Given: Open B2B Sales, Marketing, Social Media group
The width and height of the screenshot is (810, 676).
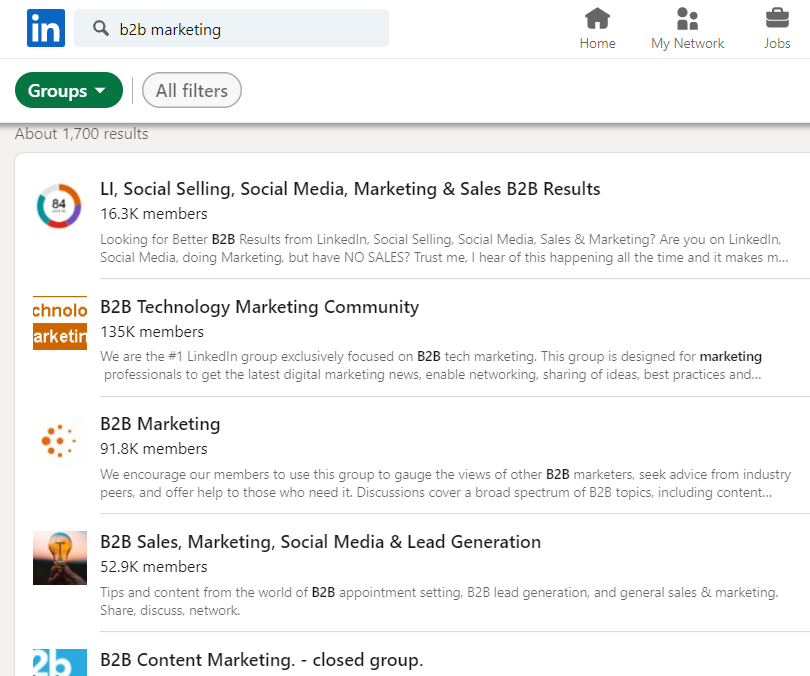Looking at the screenshot, I should coord(320,542).
